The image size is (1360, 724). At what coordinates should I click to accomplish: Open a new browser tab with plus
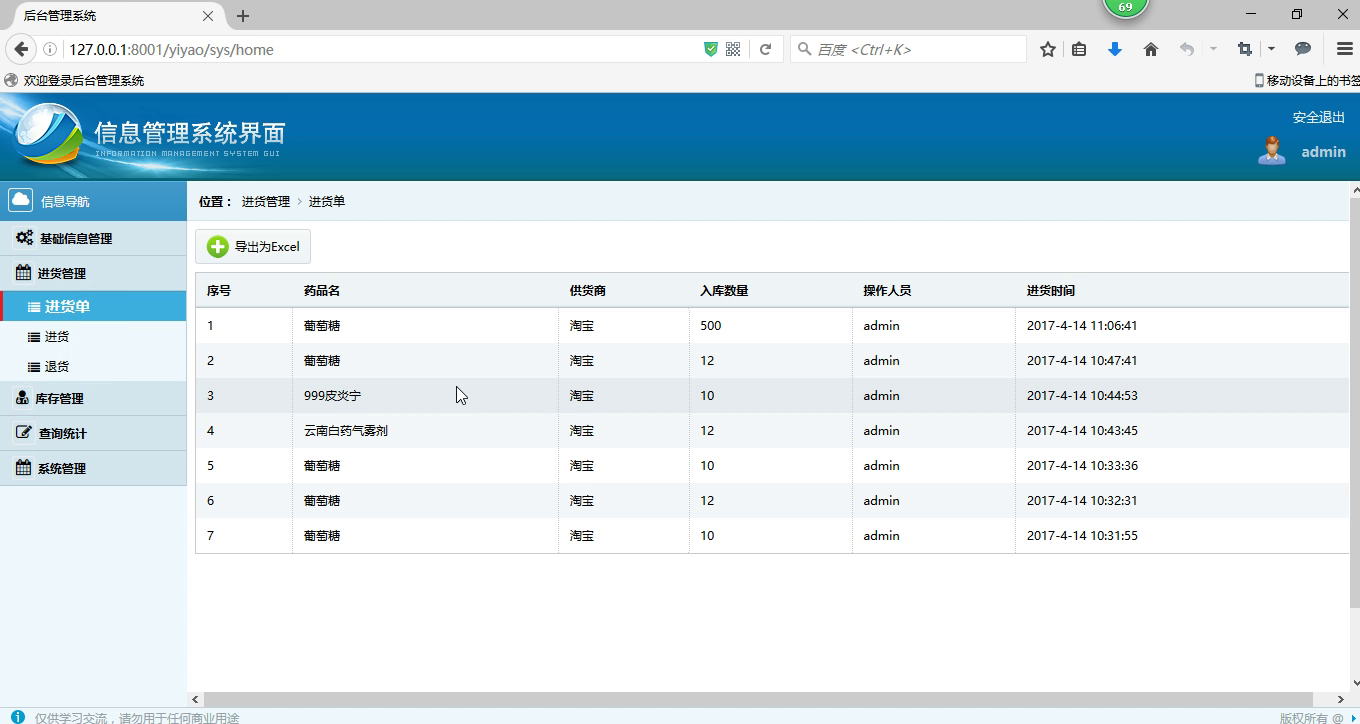243,16
